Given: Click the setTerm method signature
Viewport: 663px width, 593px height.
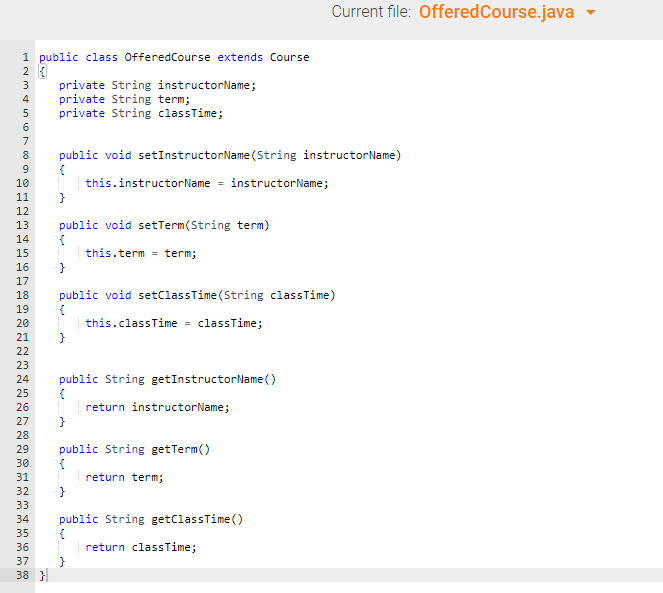Looking at the screenshot, I should (164, 225).
